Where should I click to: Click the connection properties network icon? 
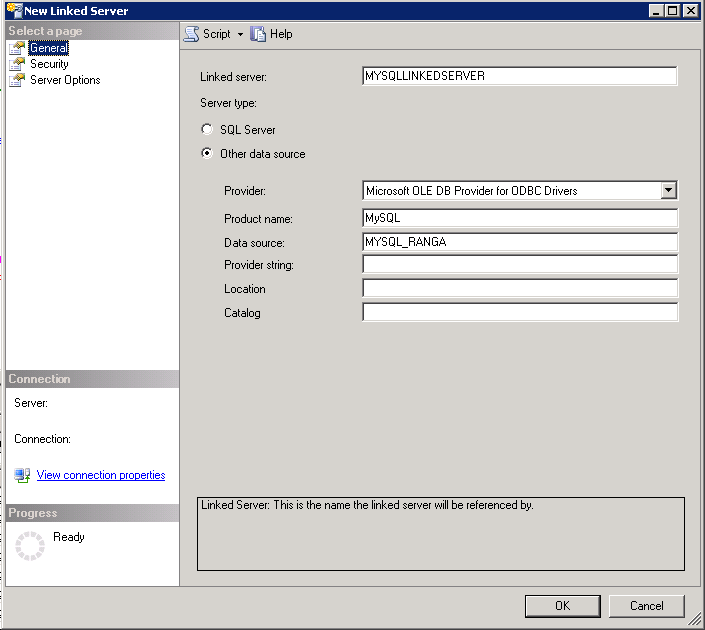pos(22,476)
